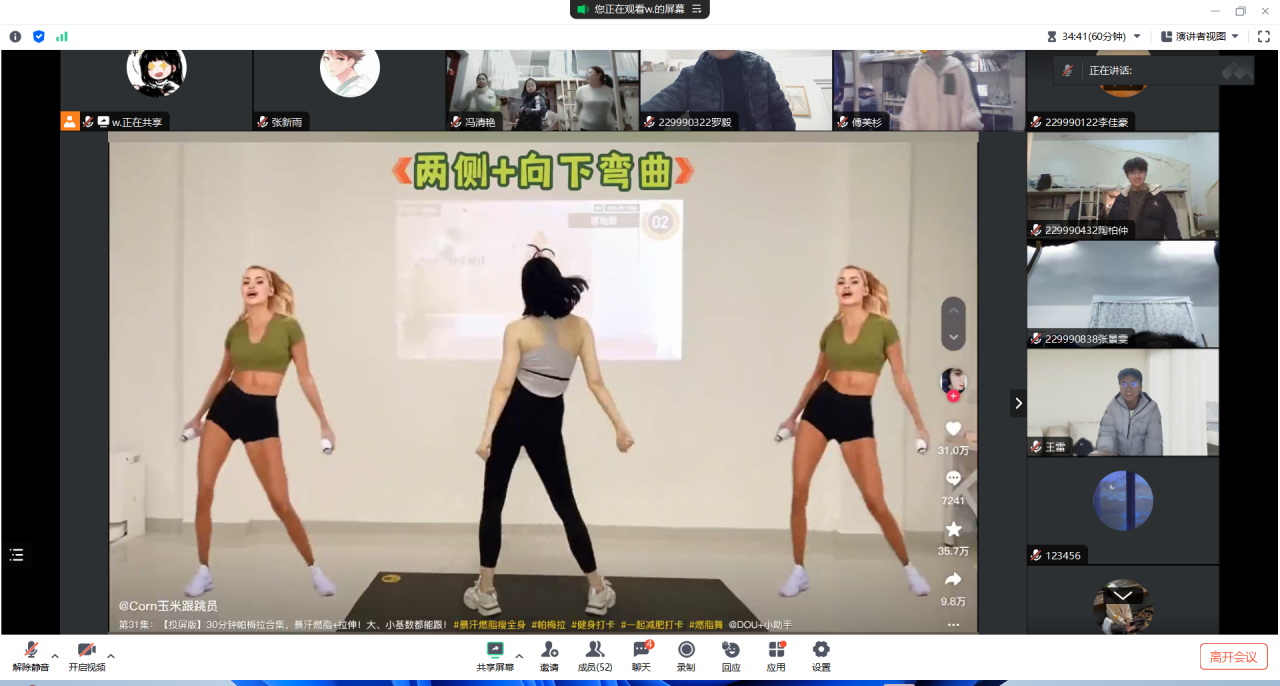Open the 应用 apps icon

[x=776, y=654]
